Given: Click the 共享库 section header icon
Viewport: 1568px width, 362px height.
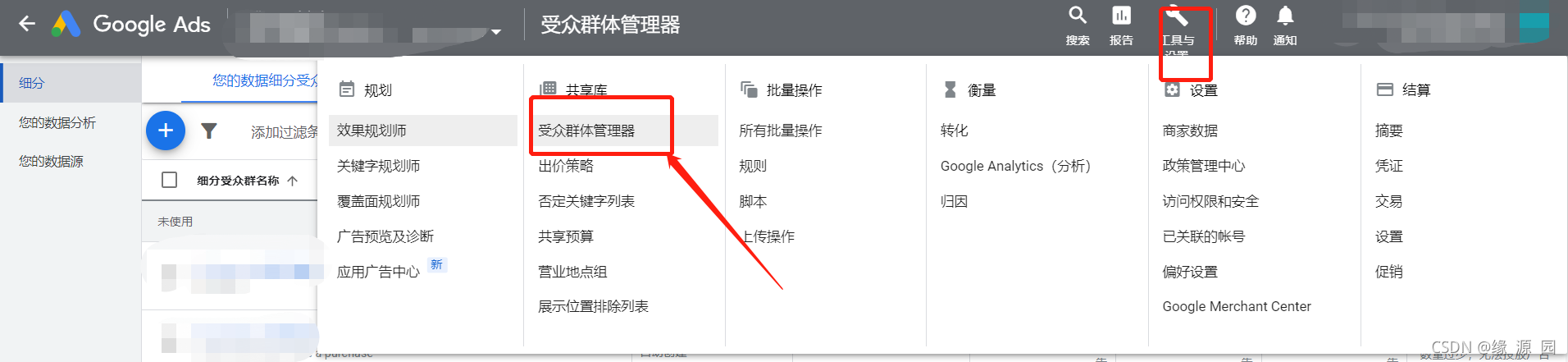Looking at the screenshot, I should click(x=548, y=89).
